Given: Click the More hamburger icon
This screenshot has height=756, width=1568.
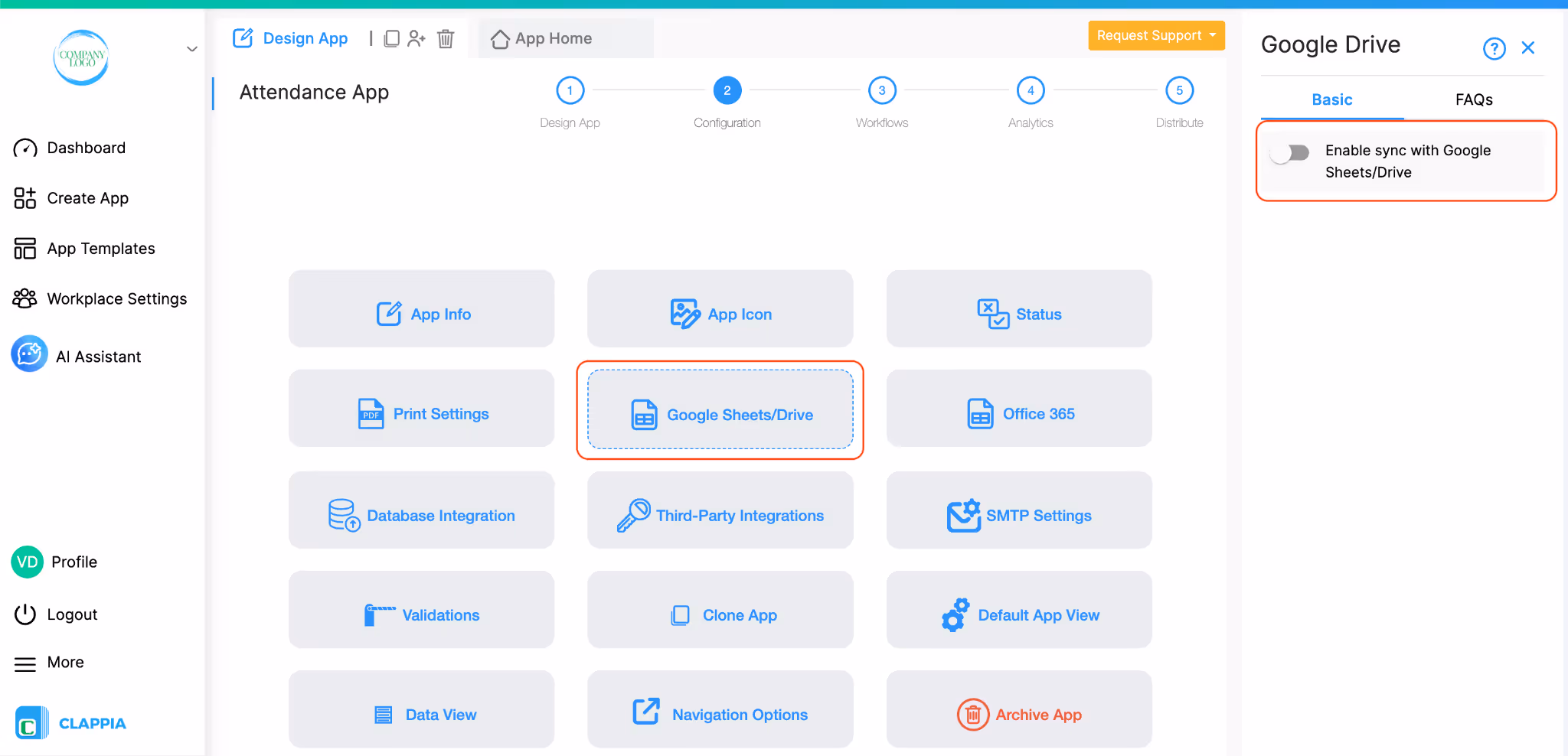Looking at the screenshot, I should tap(25, 664).
